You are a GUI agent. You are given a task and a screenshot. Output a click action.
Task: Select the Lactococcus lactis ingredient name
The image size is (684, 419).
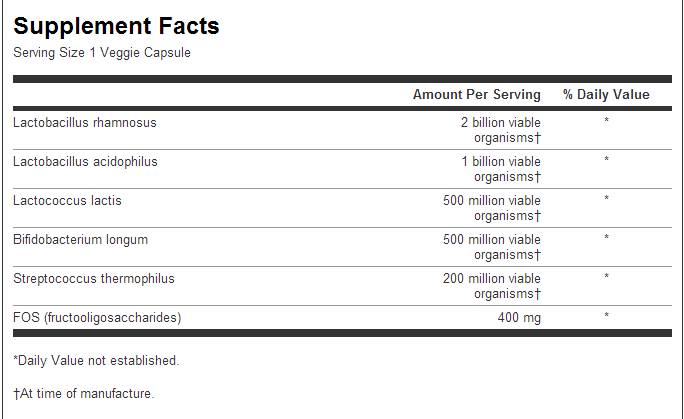[x=66, y=201]
